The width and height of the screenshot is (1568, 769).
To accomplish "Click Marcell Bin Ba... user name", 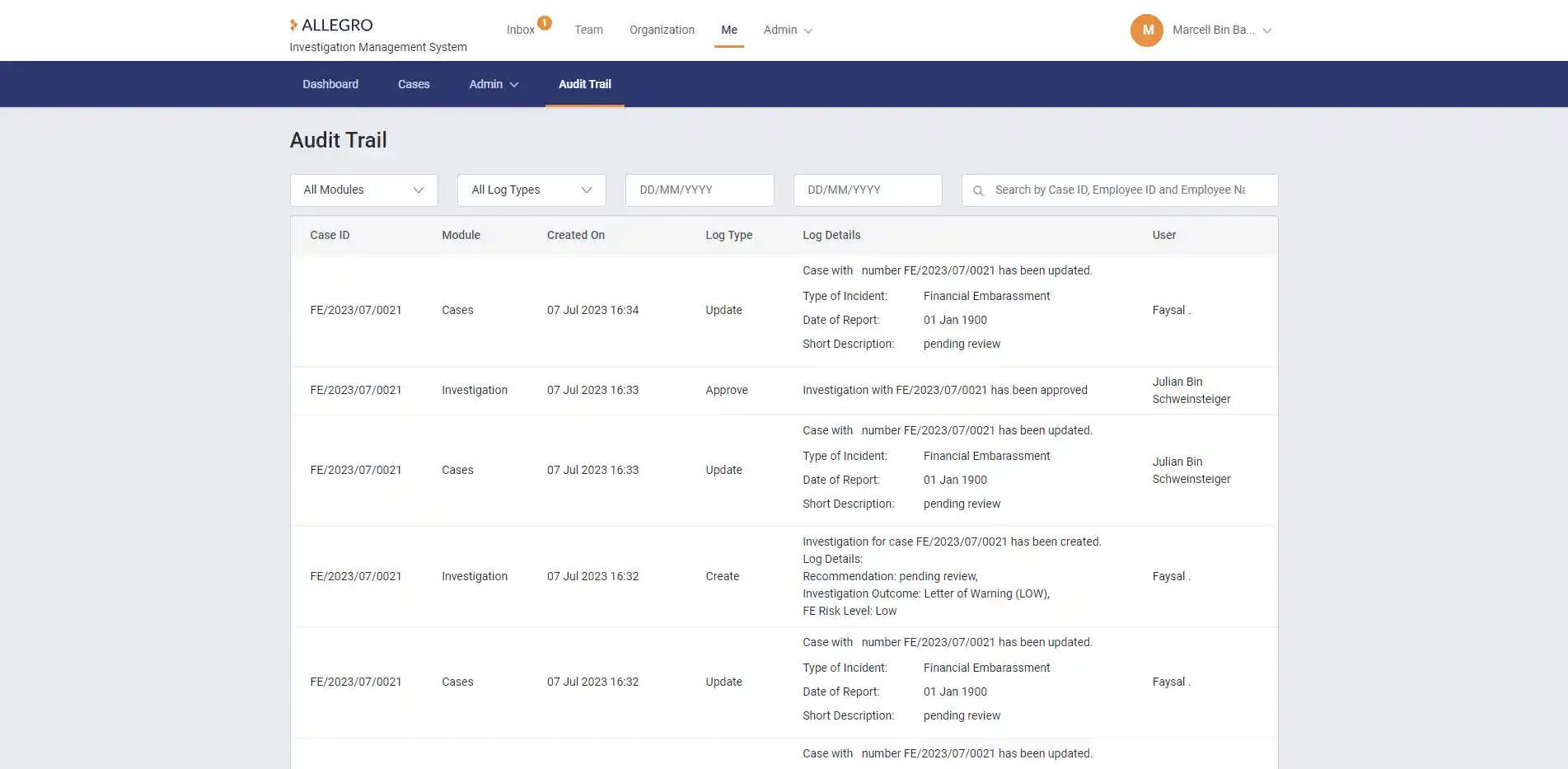I will coord(1214,30).
